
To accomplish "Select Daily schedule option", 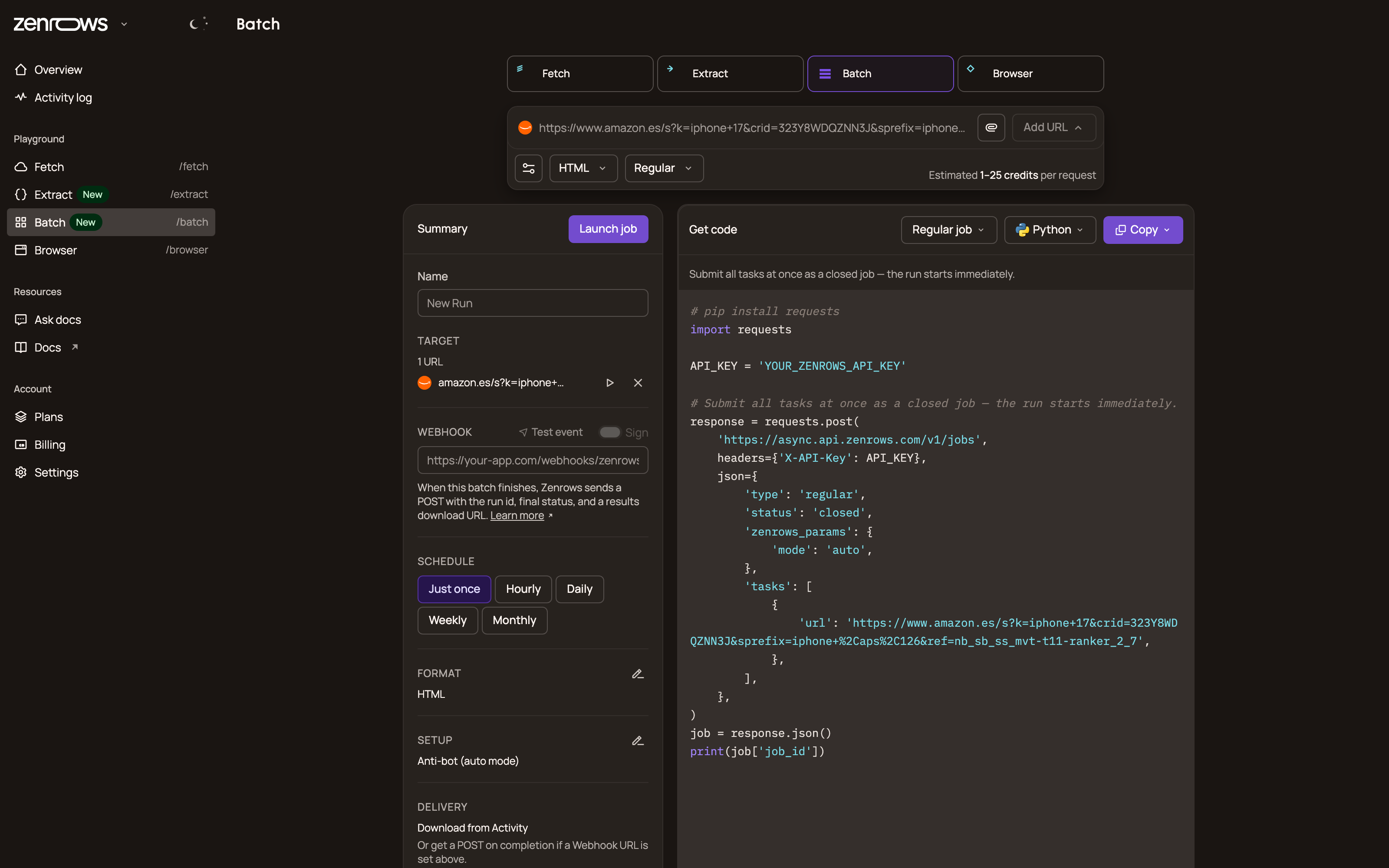I will [579, 589].
